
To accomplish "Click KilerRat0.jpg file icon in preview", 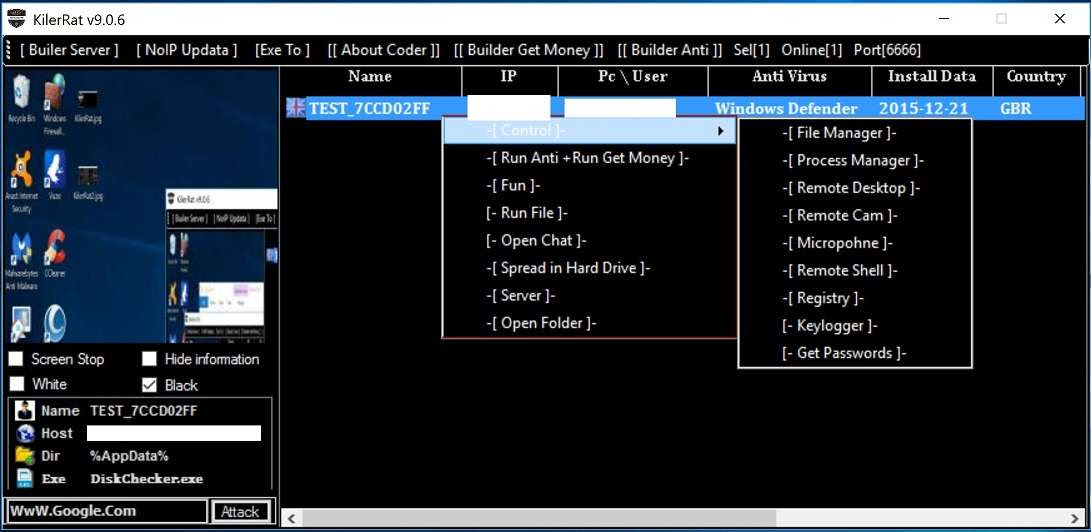I will point(88,177).
